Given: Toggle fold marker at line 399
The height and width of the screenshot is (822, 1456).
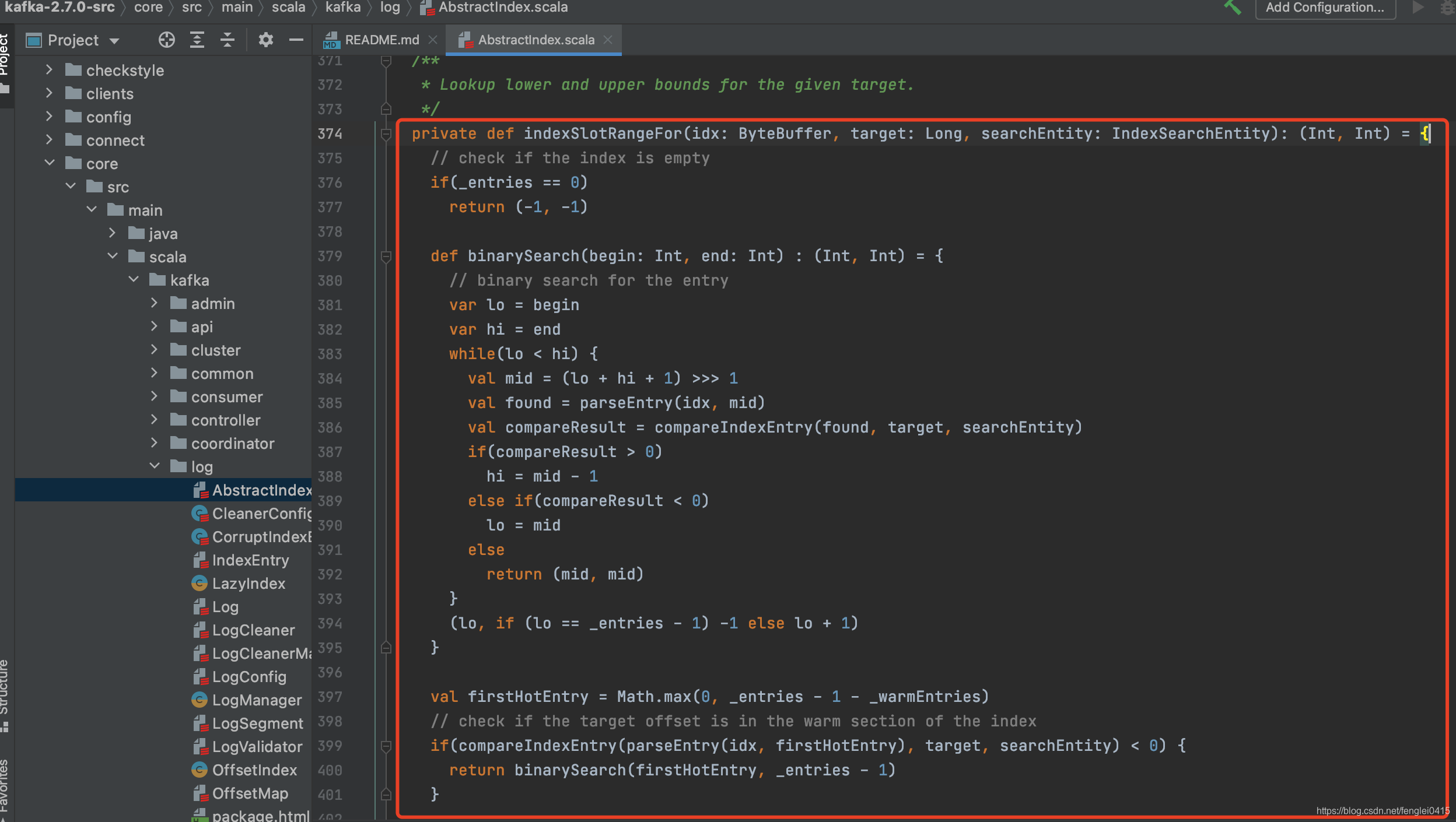Looking at the screenshot, I should coord(386,746).
